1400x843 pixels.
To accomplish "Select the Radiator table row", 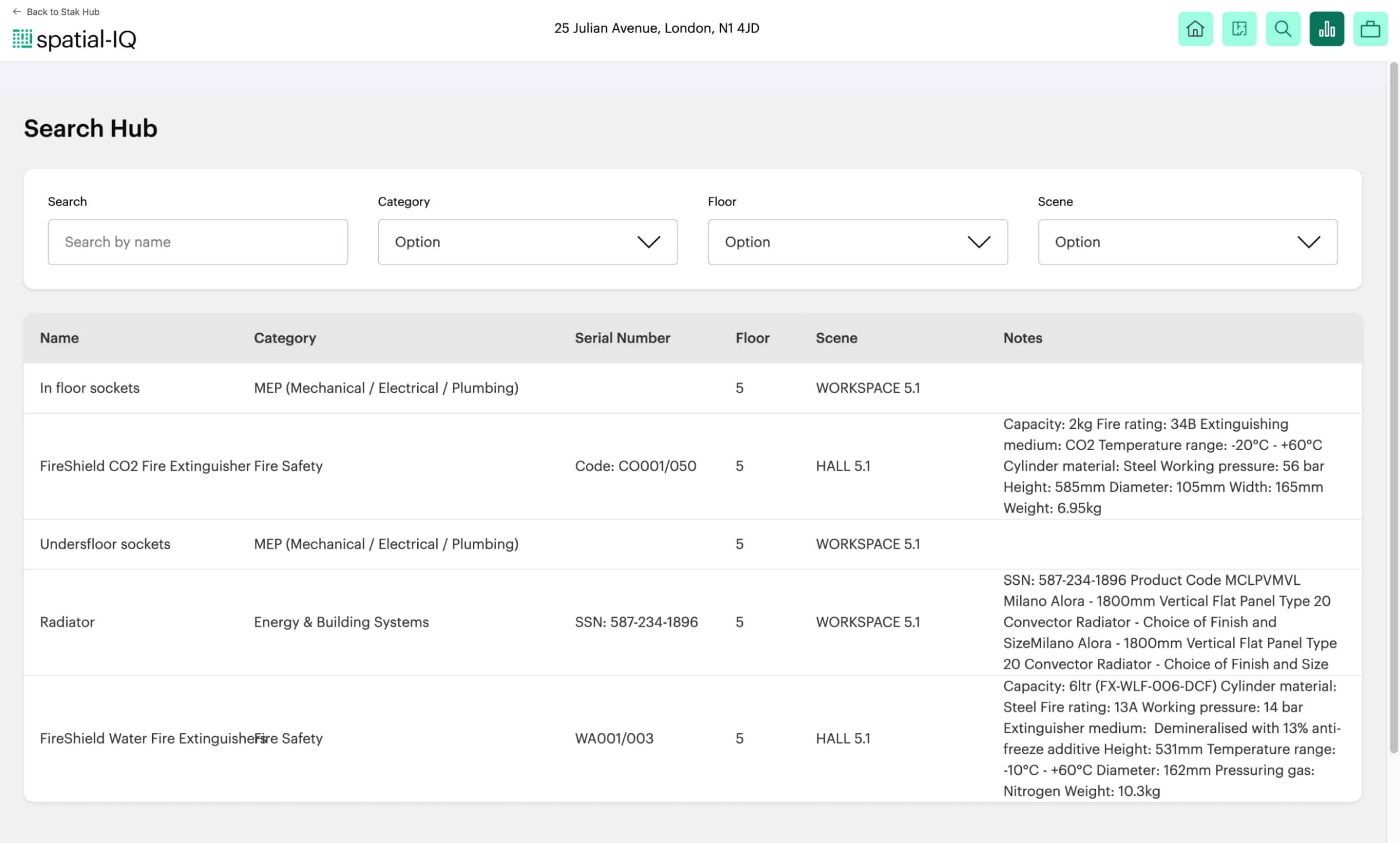I will point(693,622).
